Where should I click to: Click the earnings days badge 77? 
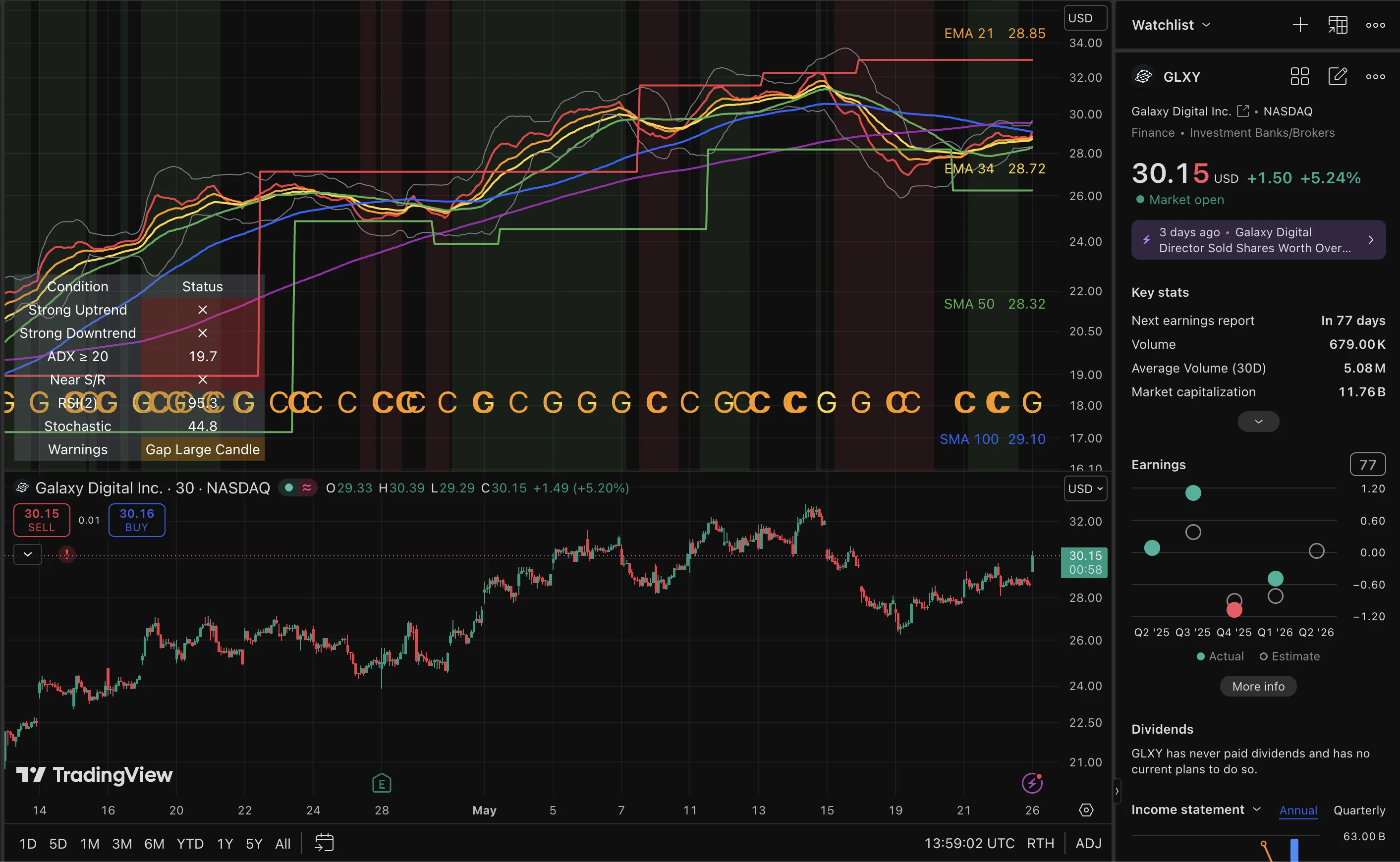1367,465
